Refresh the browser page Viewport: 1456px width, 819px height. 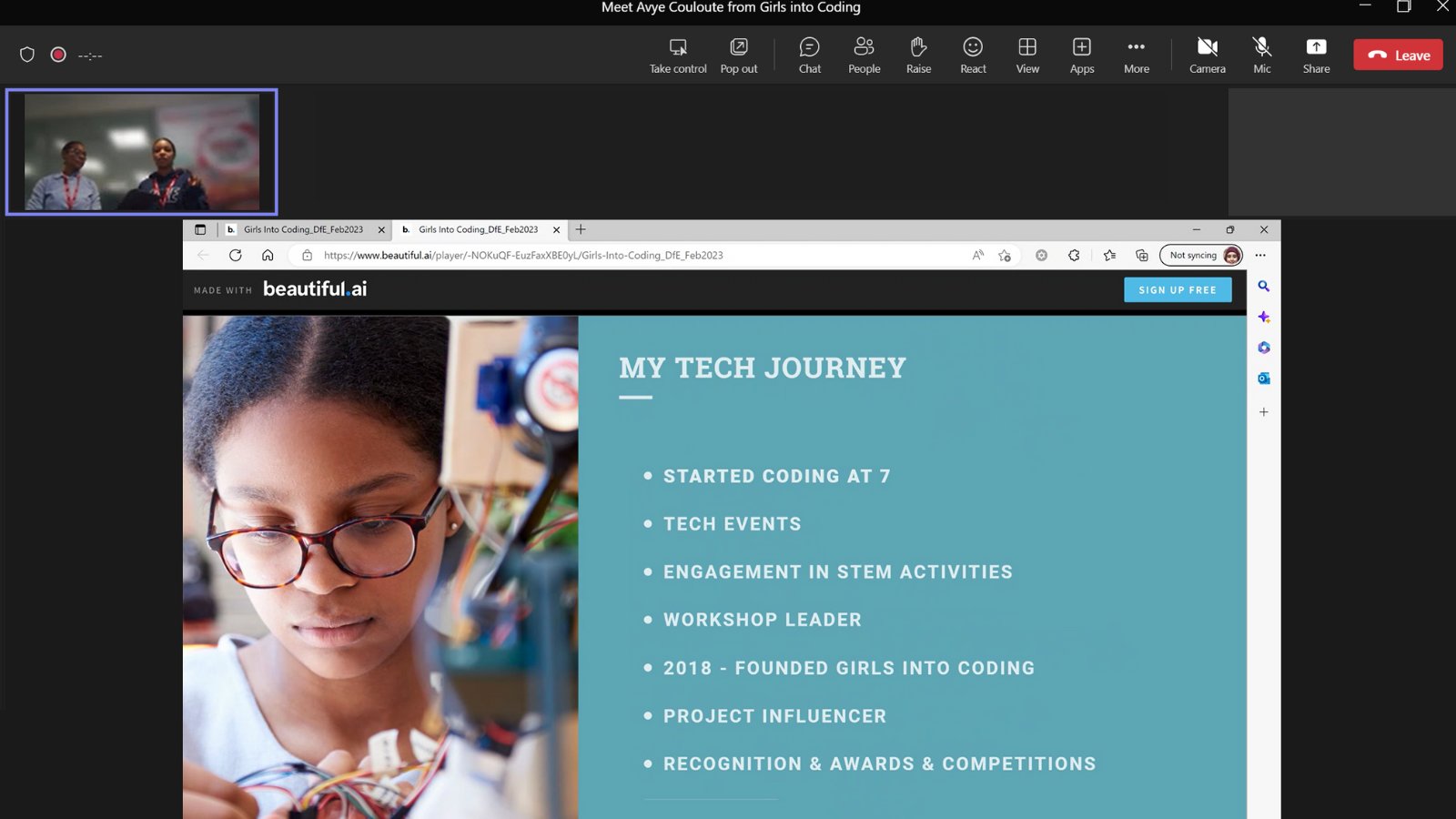click(x=236, y=256)
